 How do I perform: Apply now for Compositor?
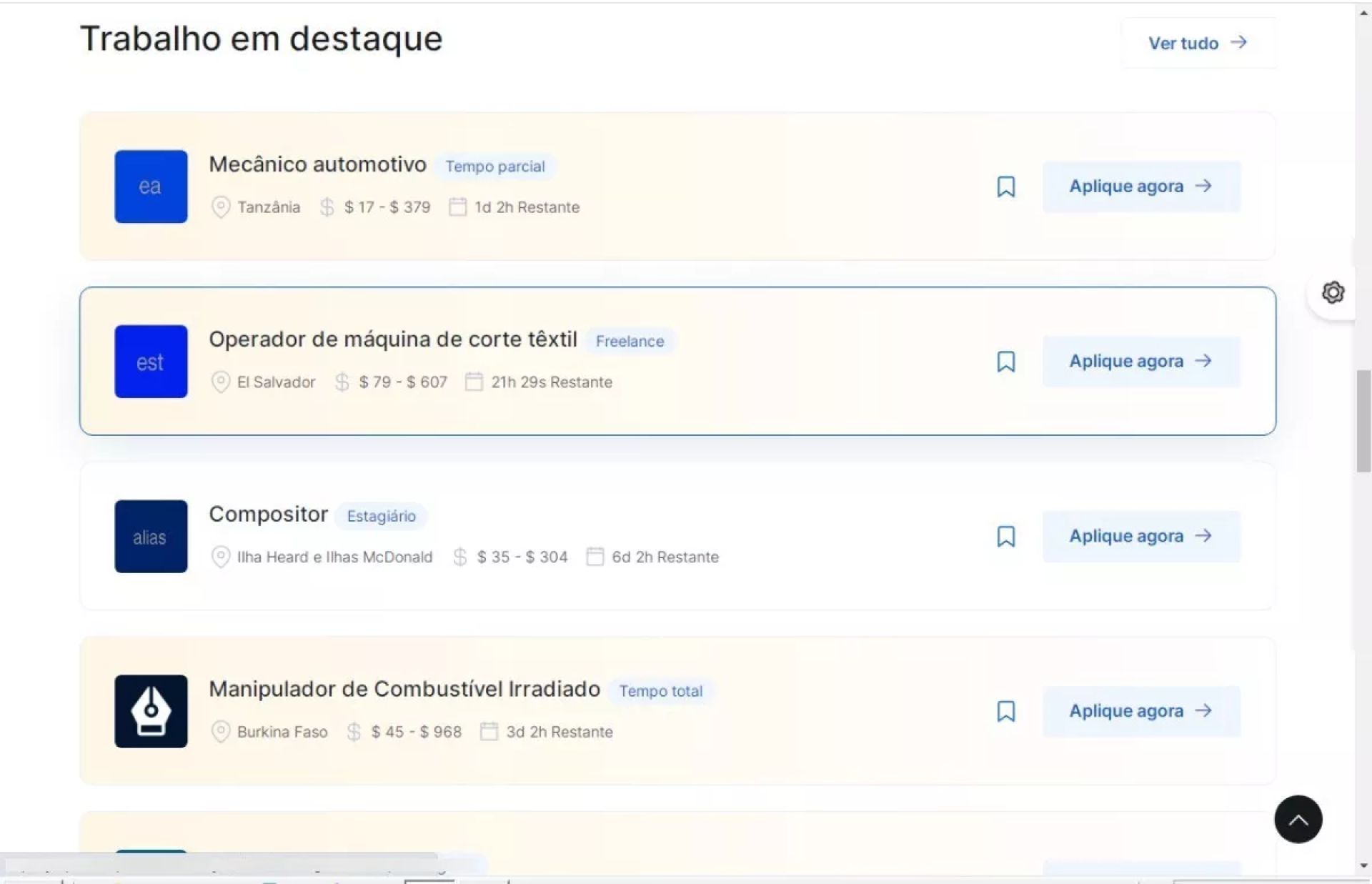coord(1140,537)
